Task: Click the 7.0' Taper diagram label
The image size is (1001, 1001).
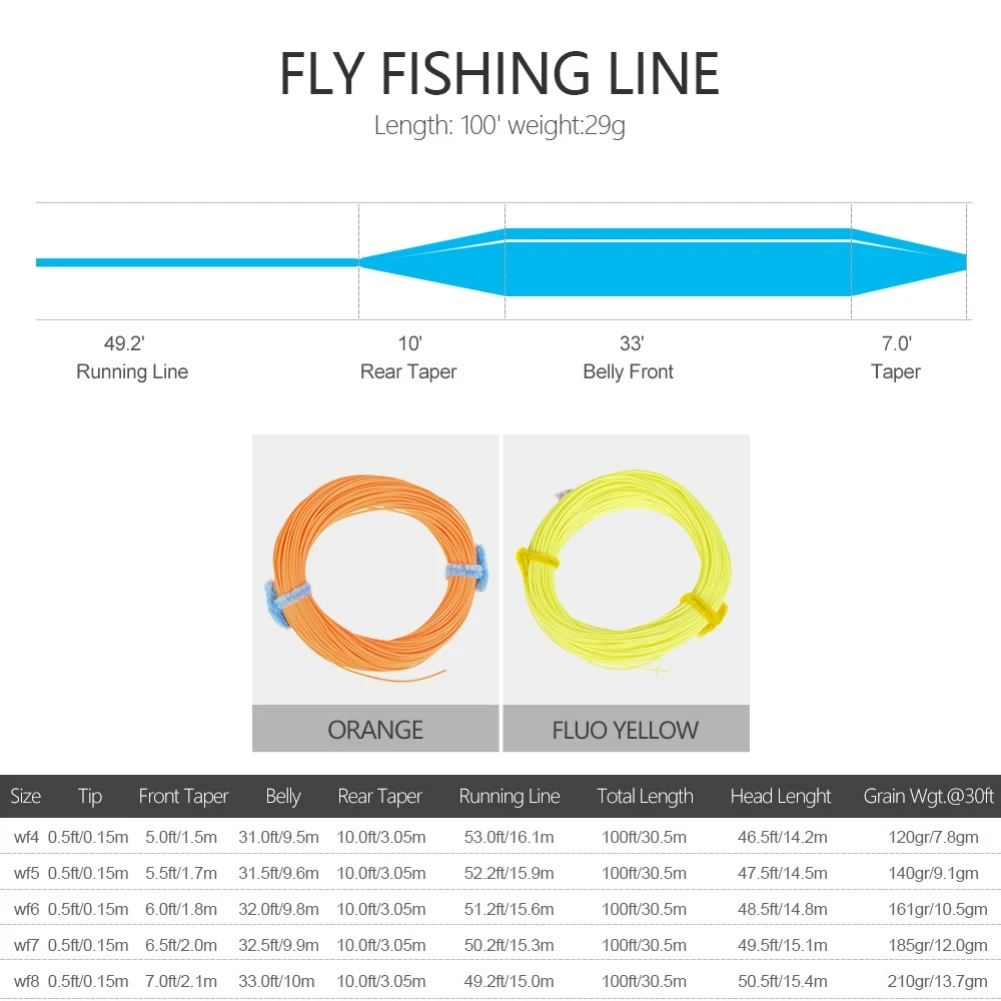Action: pos(895,358)
